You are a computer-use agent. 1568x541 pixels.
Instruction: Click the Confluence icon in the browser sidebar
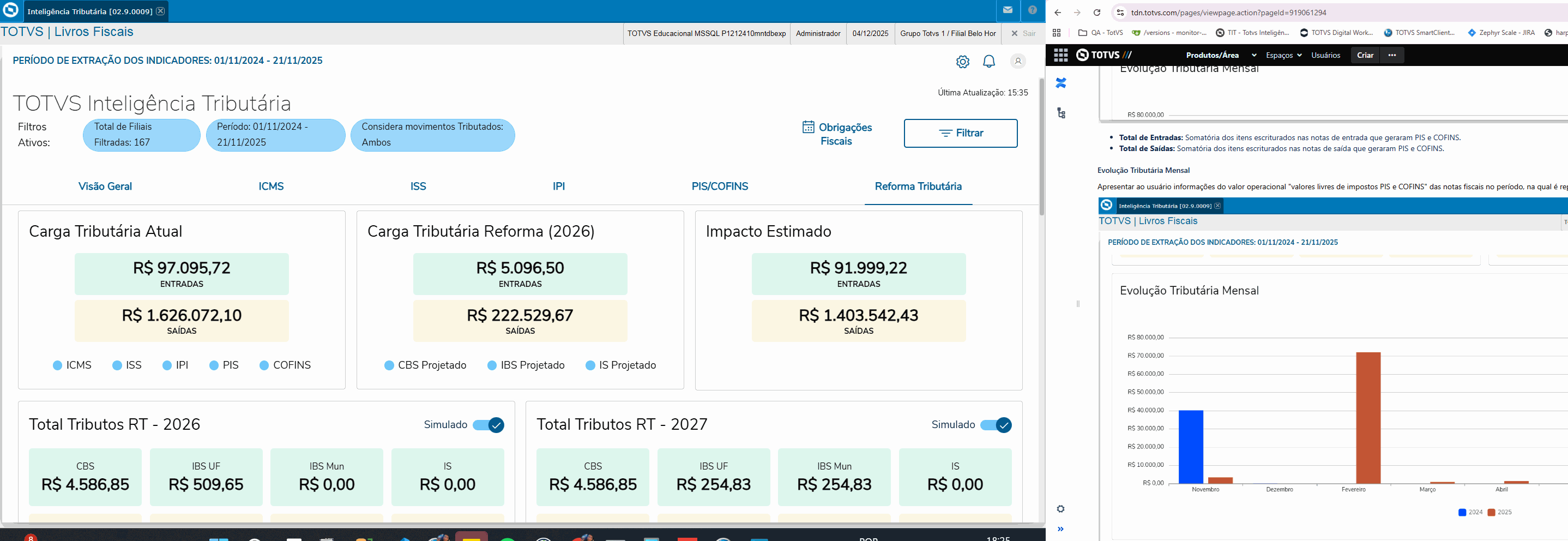(1061, 83)
